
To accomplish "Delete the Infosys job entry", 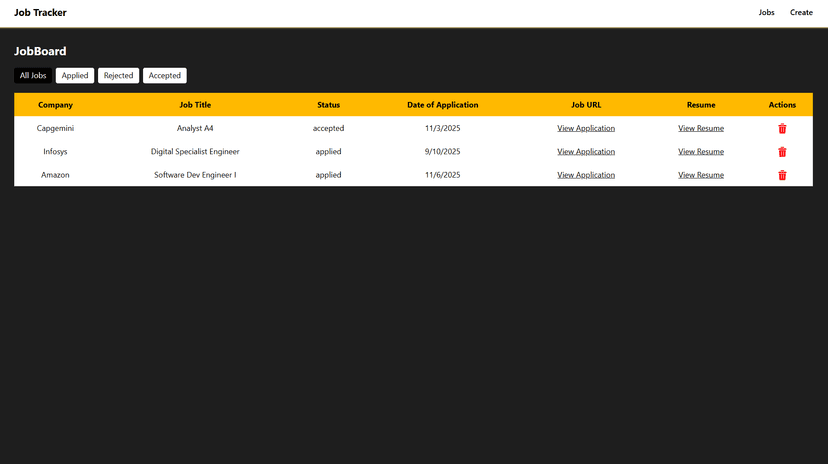I will tap(782, 151).
